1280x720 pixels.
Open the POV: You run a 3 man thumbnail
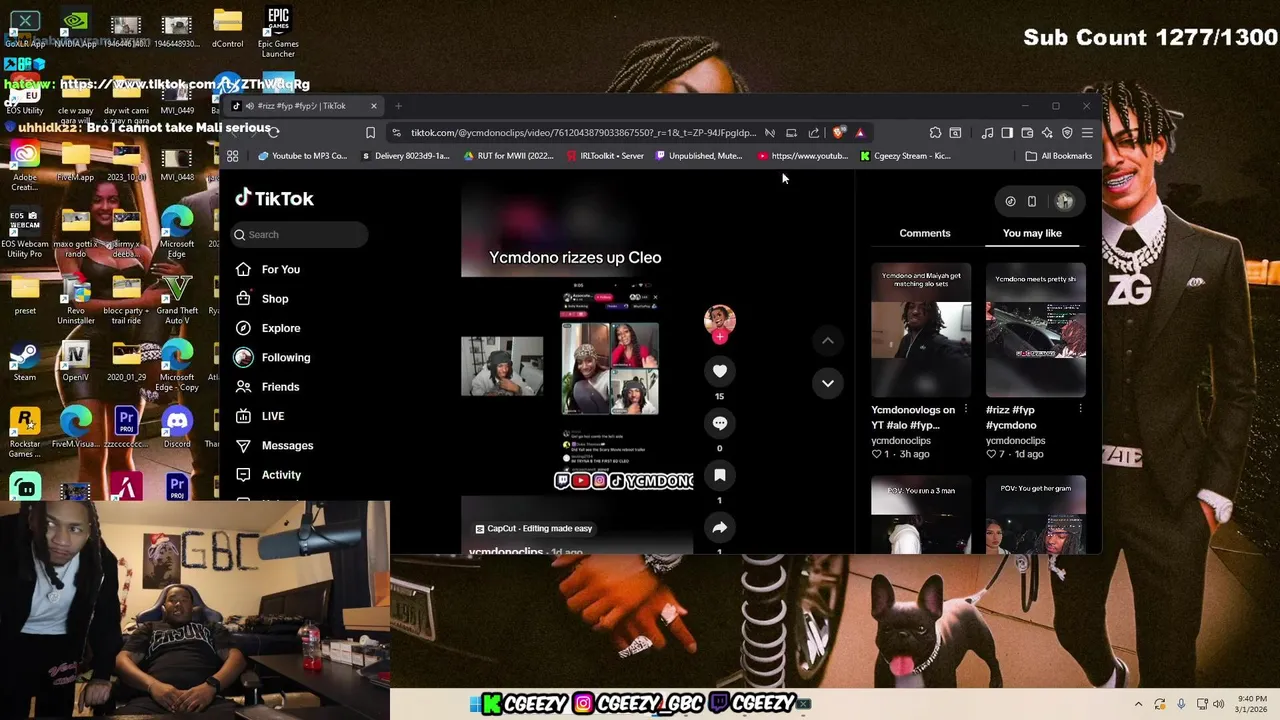pos(921,515)
